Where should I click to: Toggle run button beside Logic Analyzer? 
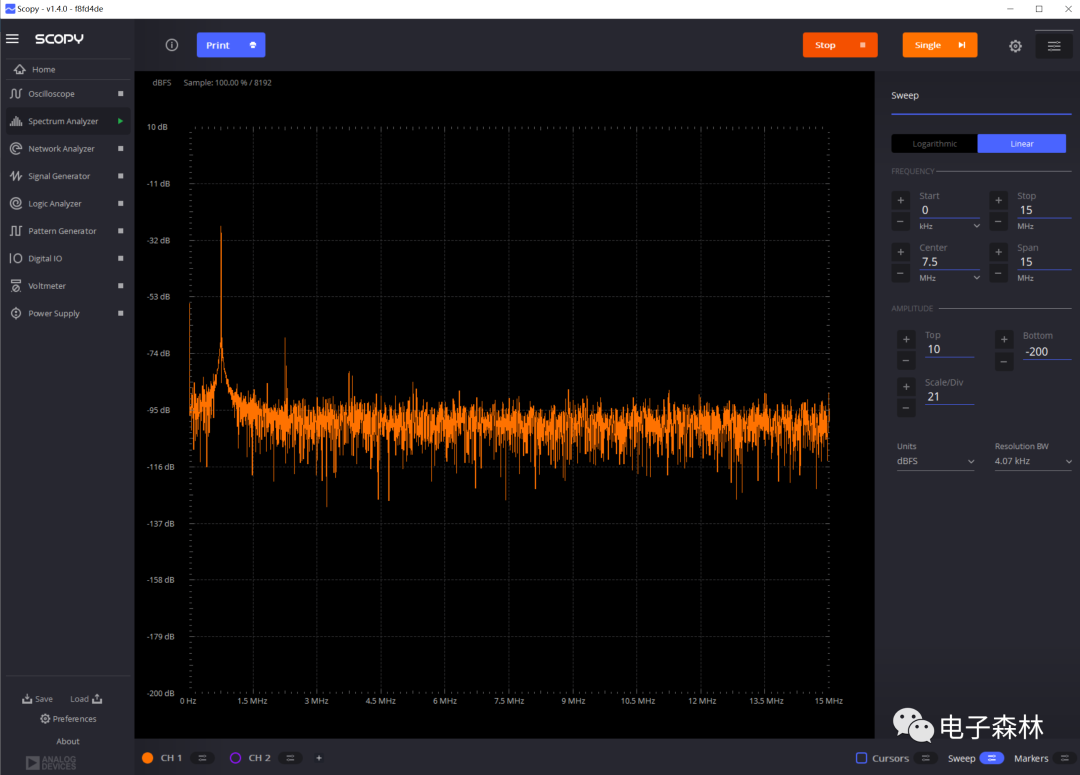(121, 204)
